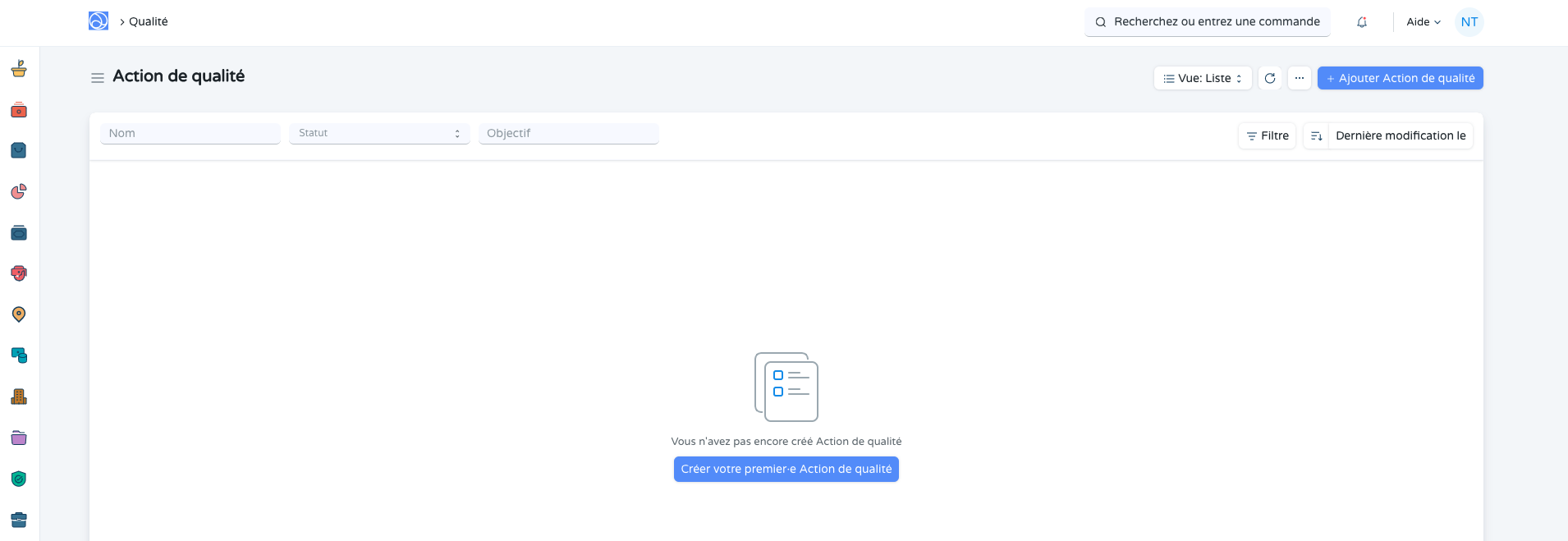The height and width of the screenshot is (541, 1568).
Task: Open the three-dots more options menu
Action: pos(1299,78)
